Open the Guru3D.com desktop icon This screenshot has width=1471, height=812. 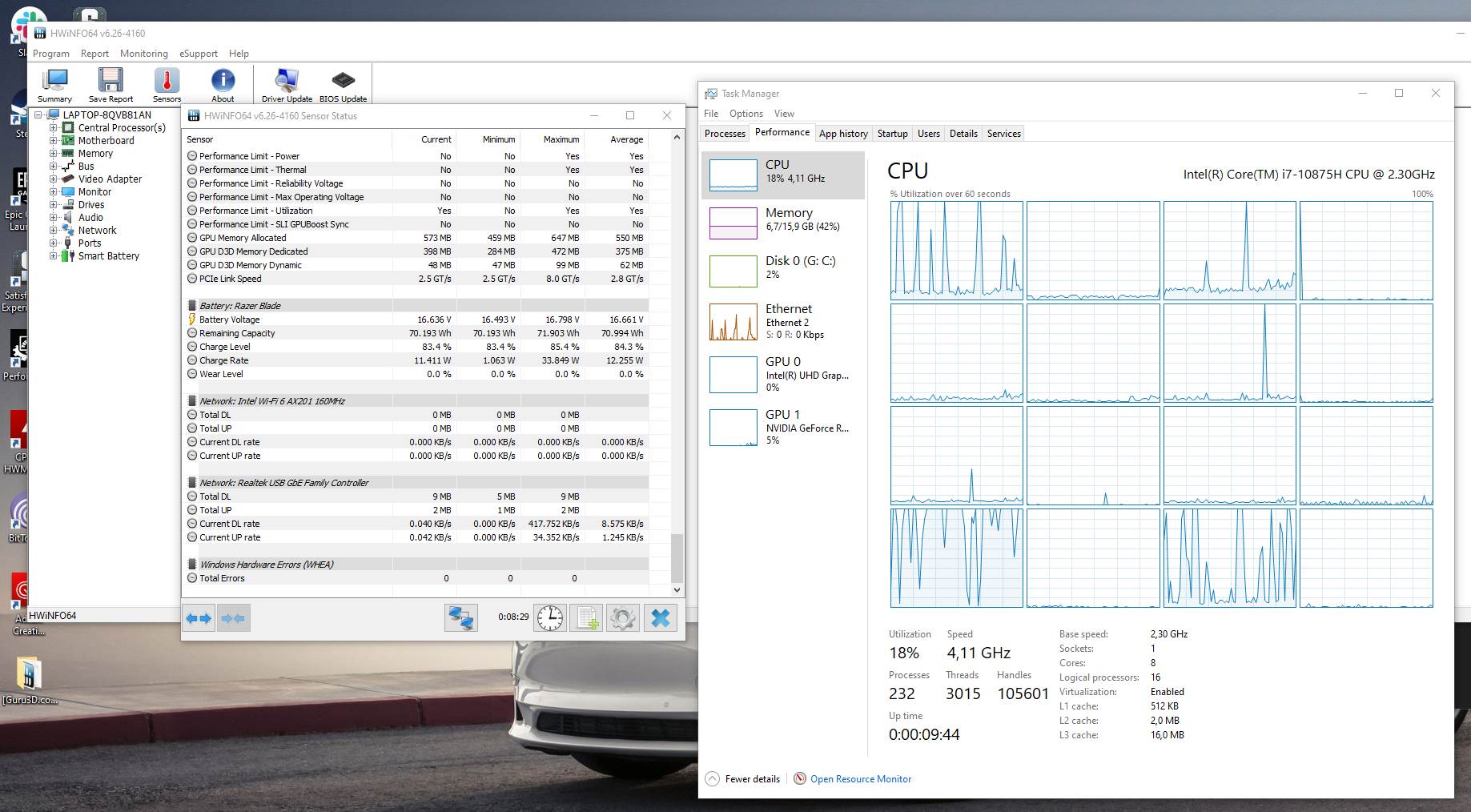[30, 680]
